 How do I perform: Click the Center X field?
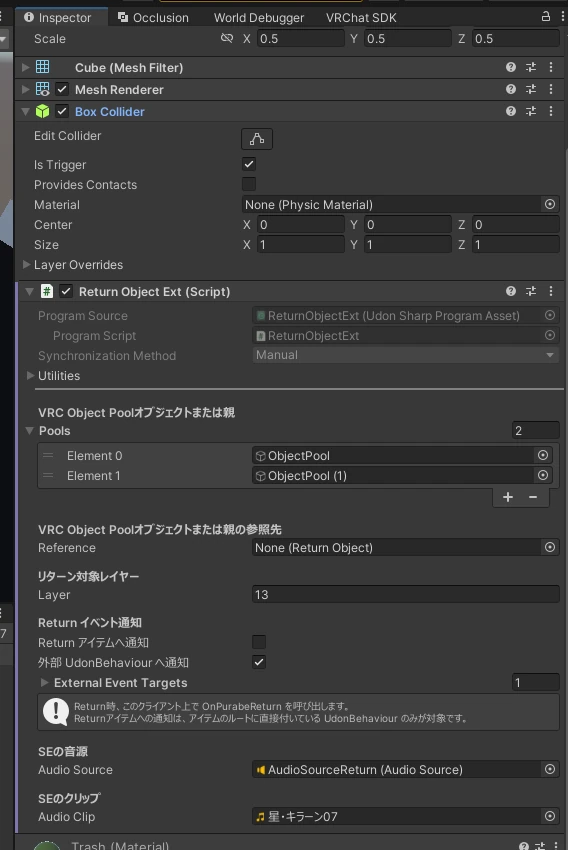pos(300,224)
